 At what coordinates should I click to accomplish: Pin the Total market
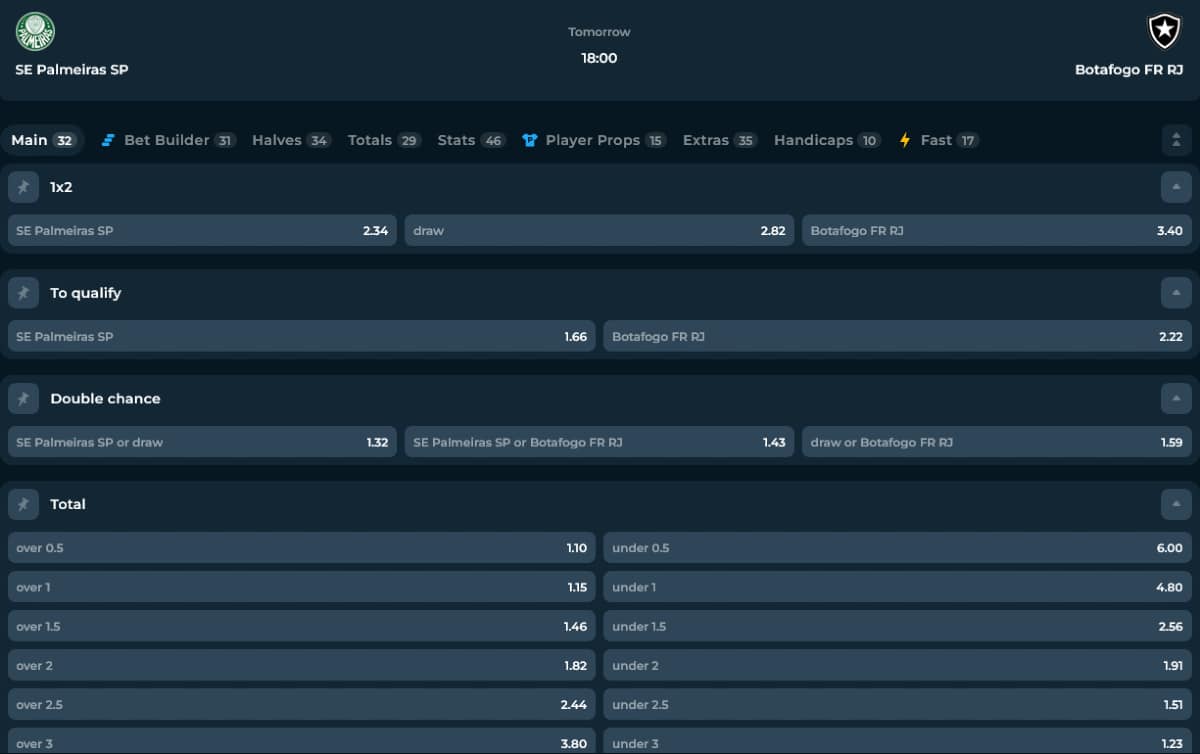pyautogui.click(x=23, y=504)
